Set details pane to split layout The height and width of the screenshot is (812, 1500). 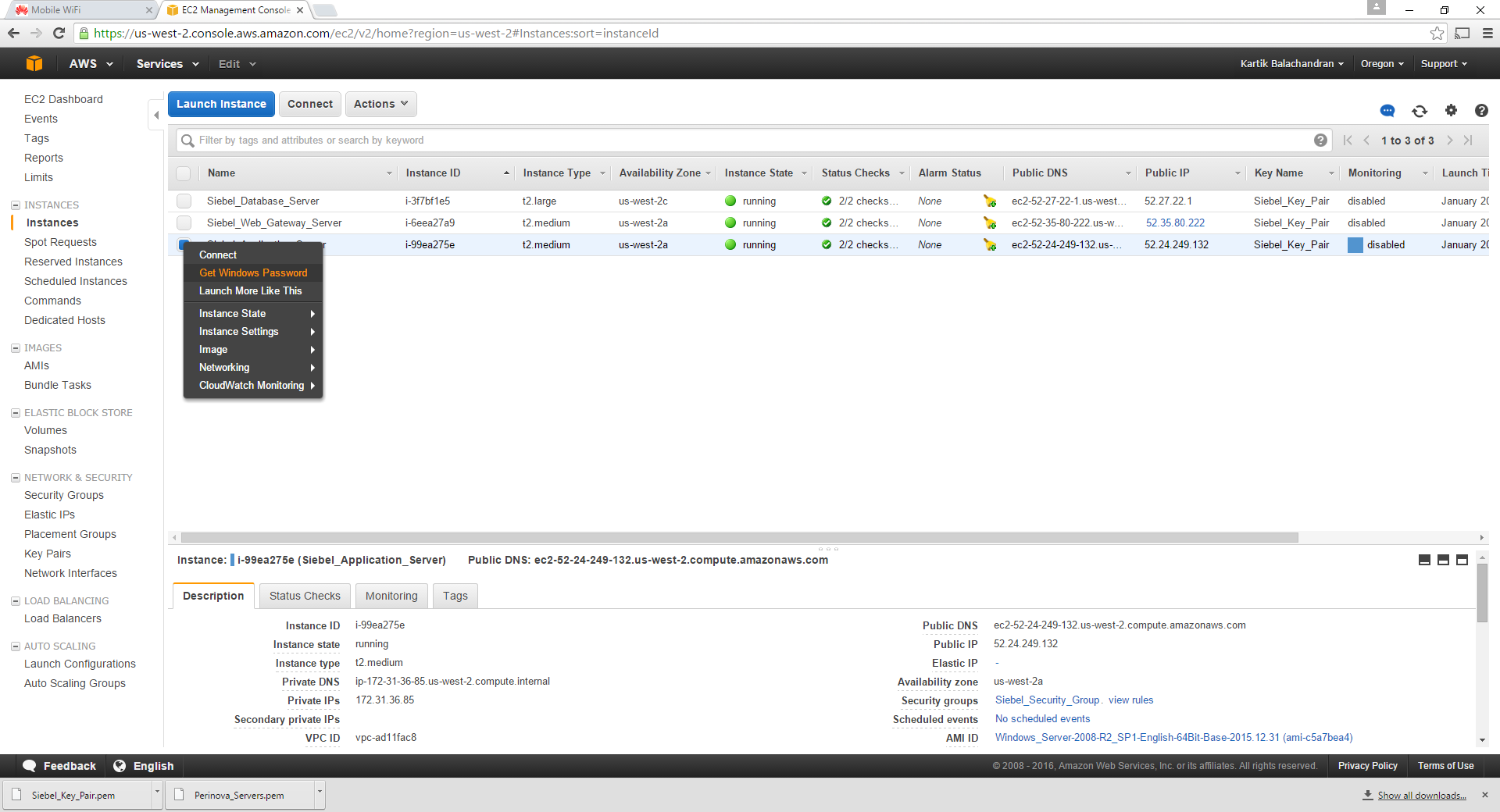coord(1443,560)
